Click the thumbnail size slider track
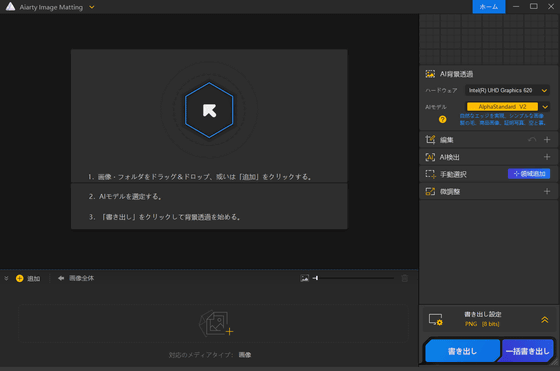This screenshot has width=560, height=371. 354,278
